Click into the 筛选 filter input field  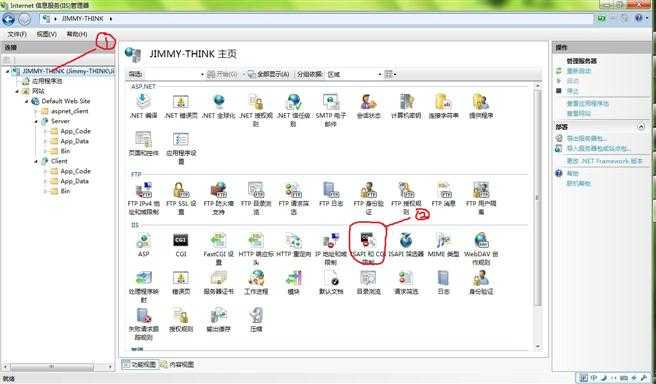[x=172, y=74]
